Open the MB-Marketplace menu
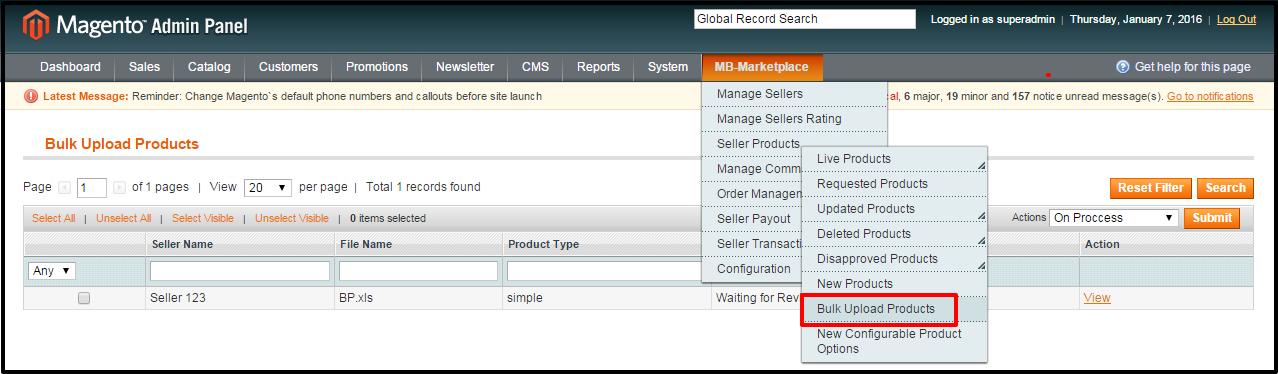The height and width of the screenshot is (374, 1278). 762,67
